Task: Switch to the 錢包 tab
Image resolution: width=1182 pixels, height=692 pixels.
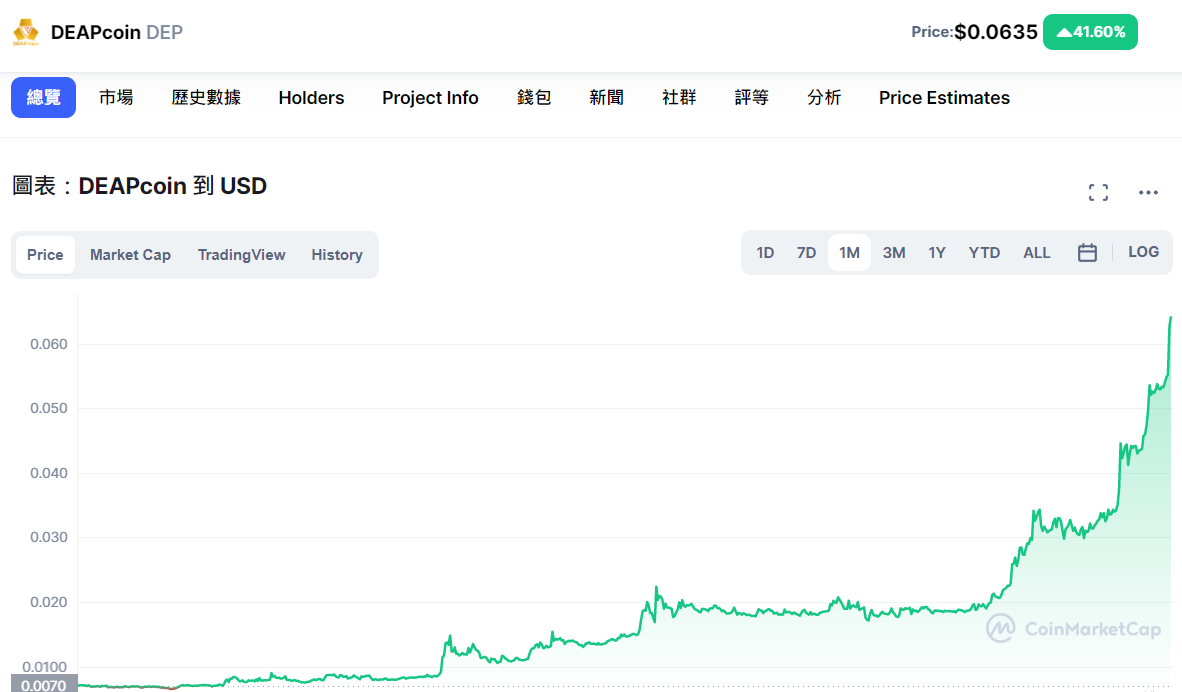Action: point(534,97)
